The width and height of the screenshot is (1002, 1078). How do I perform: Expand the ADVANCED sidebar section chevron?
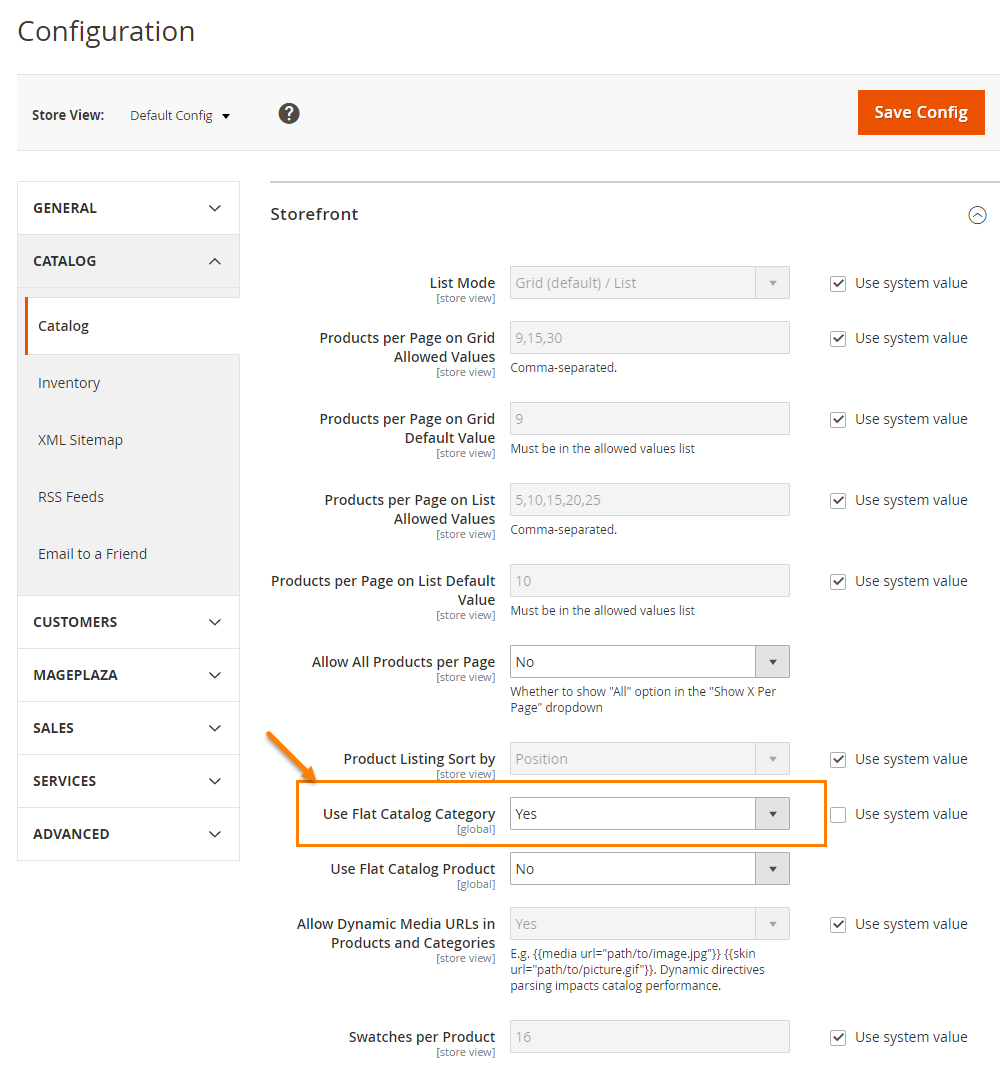click(214, 833)
